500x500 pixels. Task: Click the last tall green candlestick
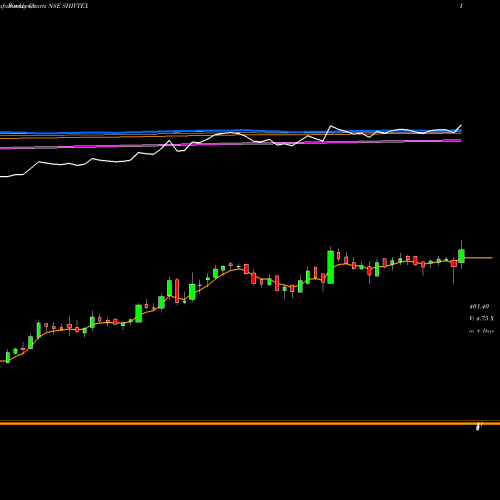[x=461, y=256]
